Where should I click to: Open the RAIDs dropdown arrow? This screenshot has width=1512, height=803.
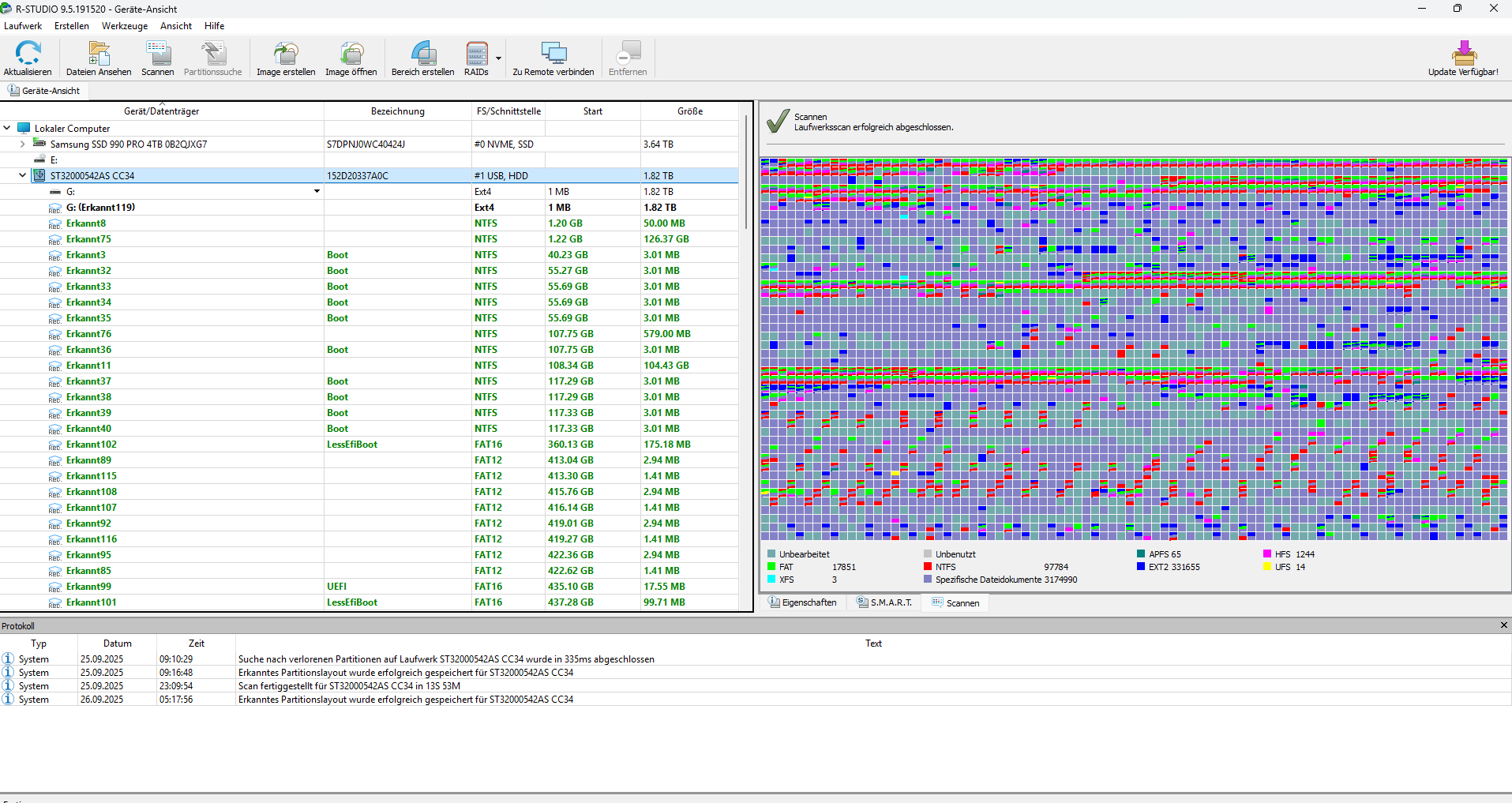tap(498, 58)
